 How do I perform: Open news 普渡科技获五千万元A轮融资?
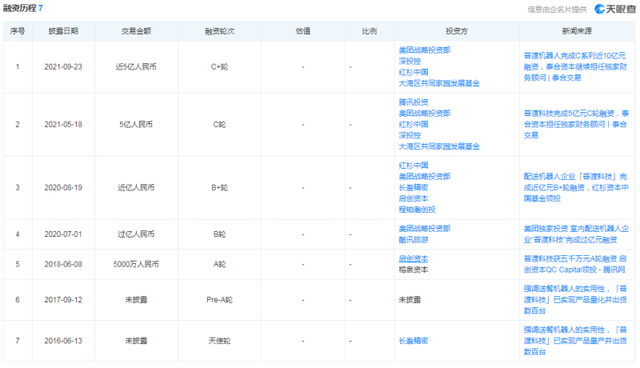pos(575,264)
